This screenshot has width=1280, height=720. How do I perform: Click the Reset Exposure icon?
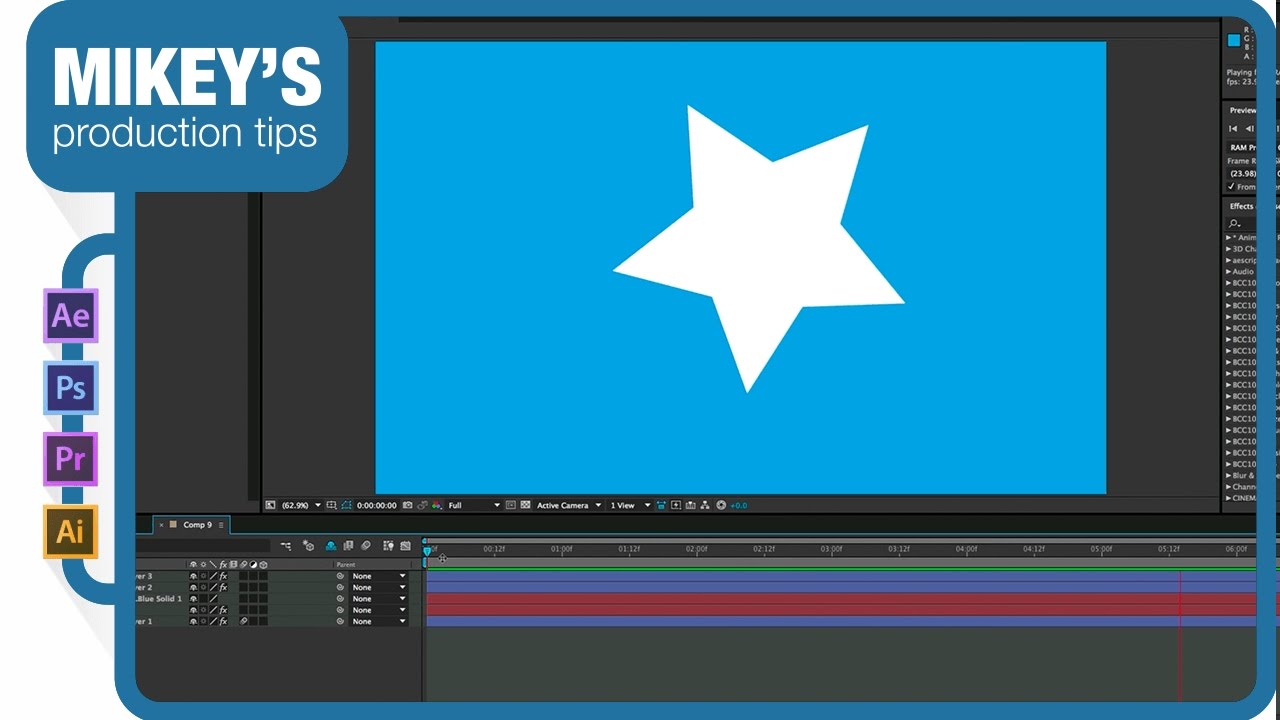click(x=720, y=505)
